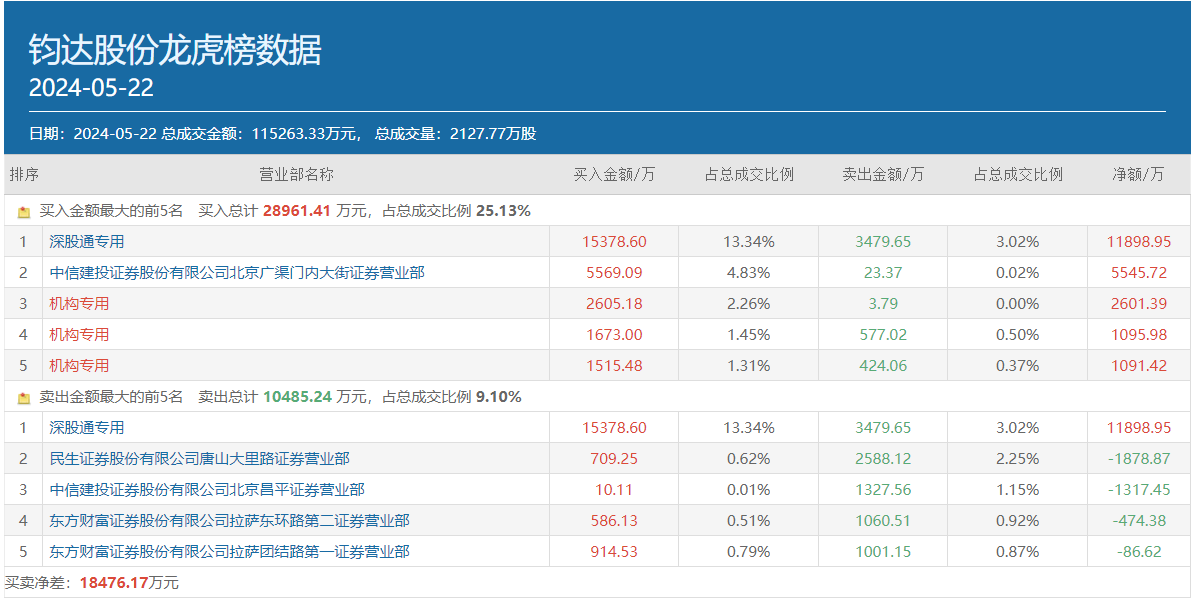
Task: Select 东方财富证券拉萨团结路第一证券营业部 link
Action: click(229, 551)
